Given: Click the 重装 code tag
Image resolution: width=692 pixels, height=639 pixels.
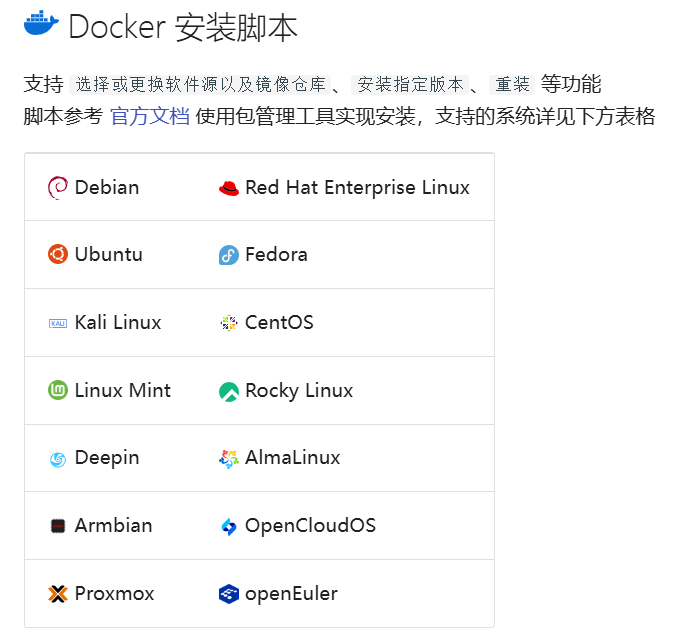Looking at the screenshot, I should tap(512, 84).
